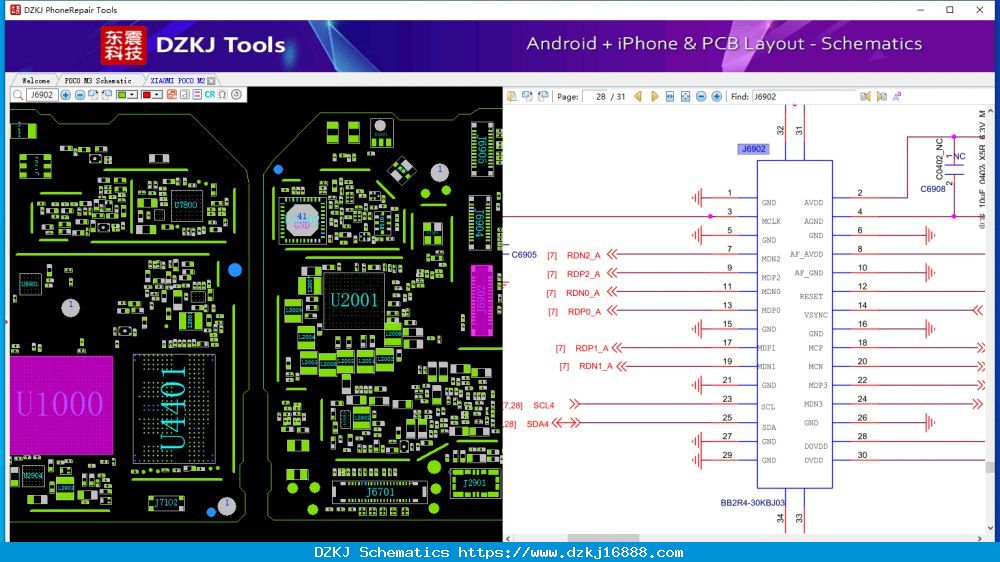Click the SDA4 net label

pyautogui.click(x=538, y=424)
